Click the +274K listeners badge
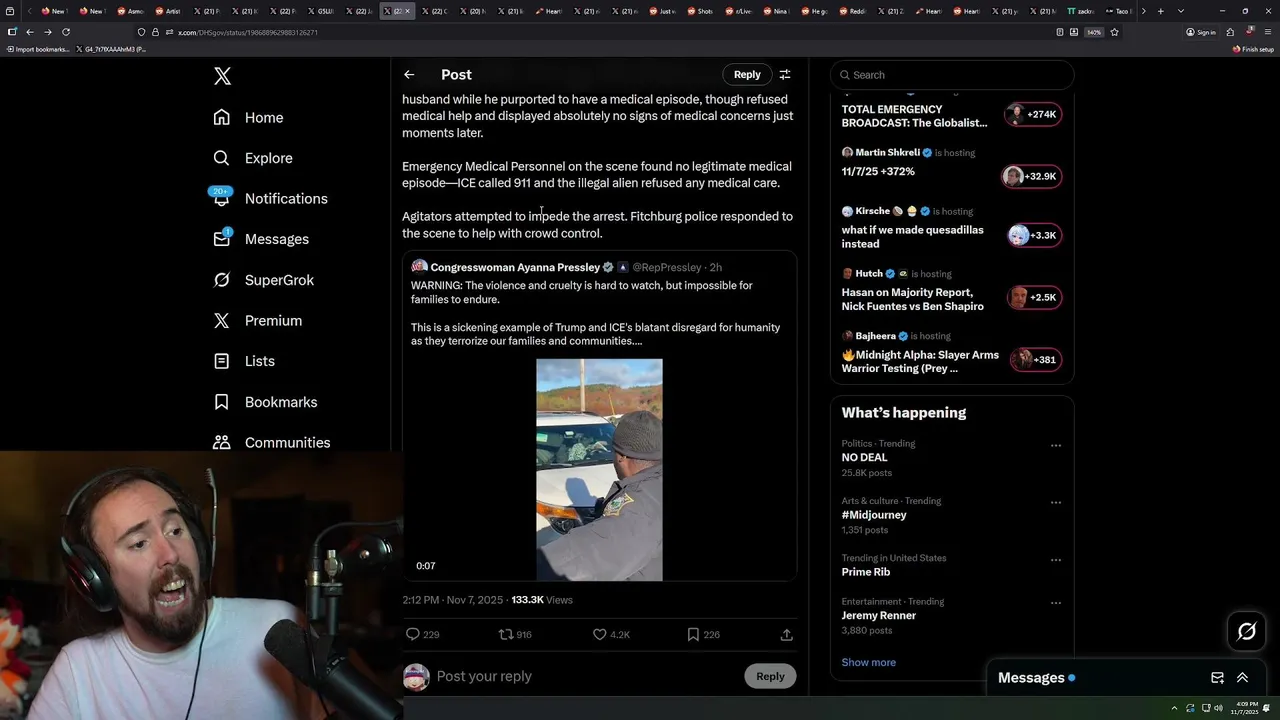The image size is (1280, 720). point(1033,114)
